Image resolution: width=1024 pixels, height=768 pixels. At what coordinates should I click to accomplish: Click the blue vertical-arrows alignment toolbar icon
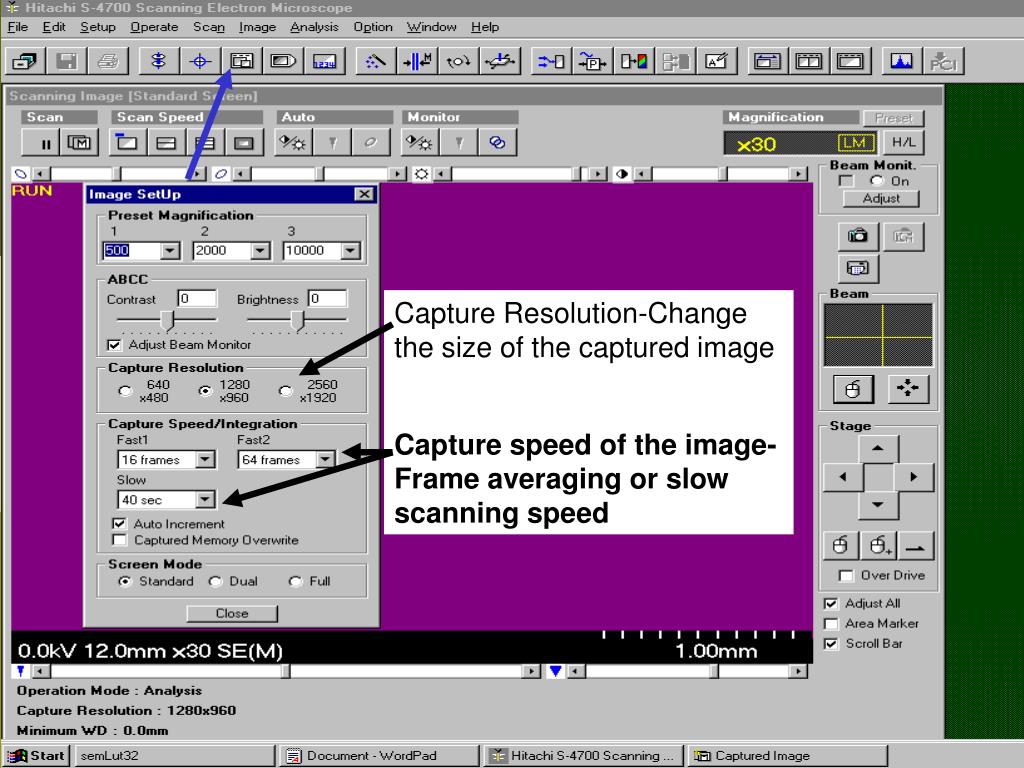pos(158,61)
